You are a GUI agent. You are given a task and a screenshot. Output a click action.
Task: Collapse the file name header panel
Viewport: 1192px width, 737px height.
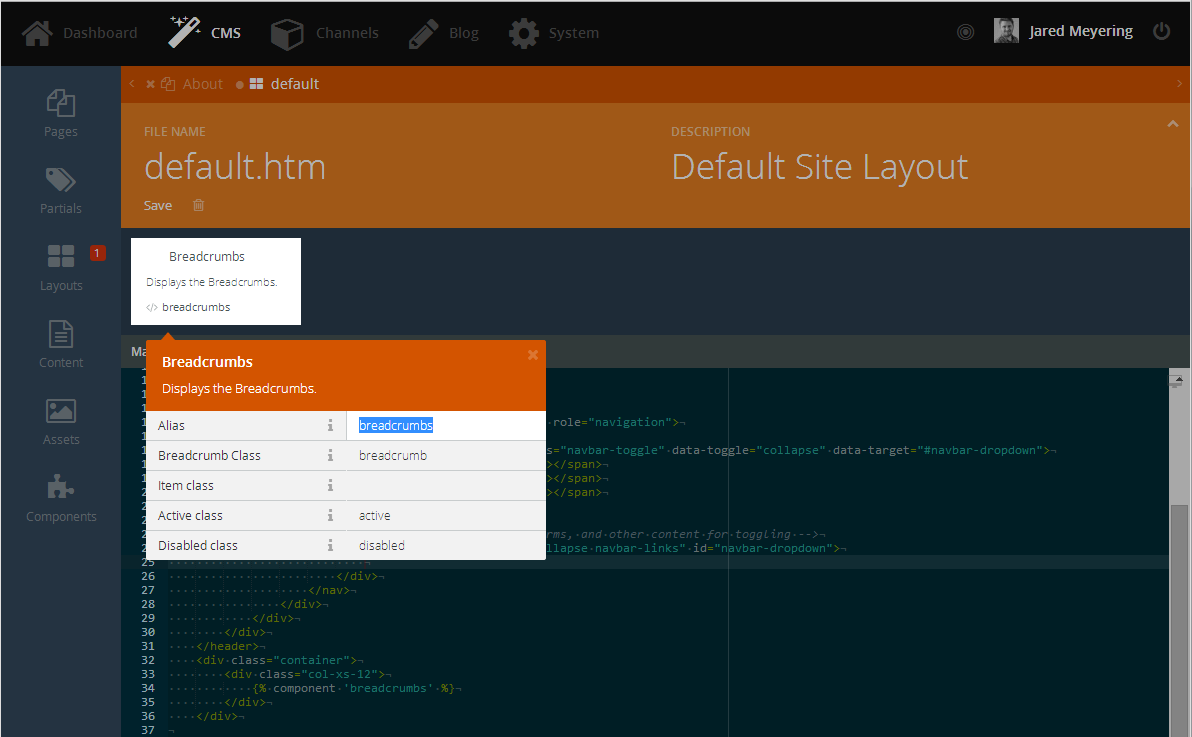coord(1172,123)
